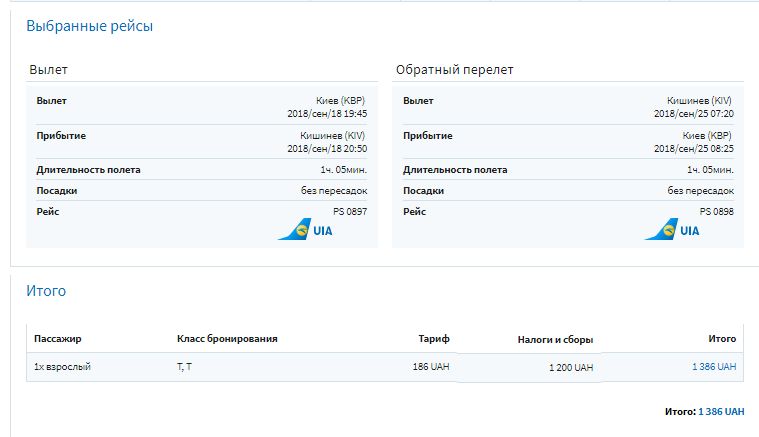The height and width of the screenshot is (437, 759).
Task: Click flight number PS 0898
Action: 717,211
